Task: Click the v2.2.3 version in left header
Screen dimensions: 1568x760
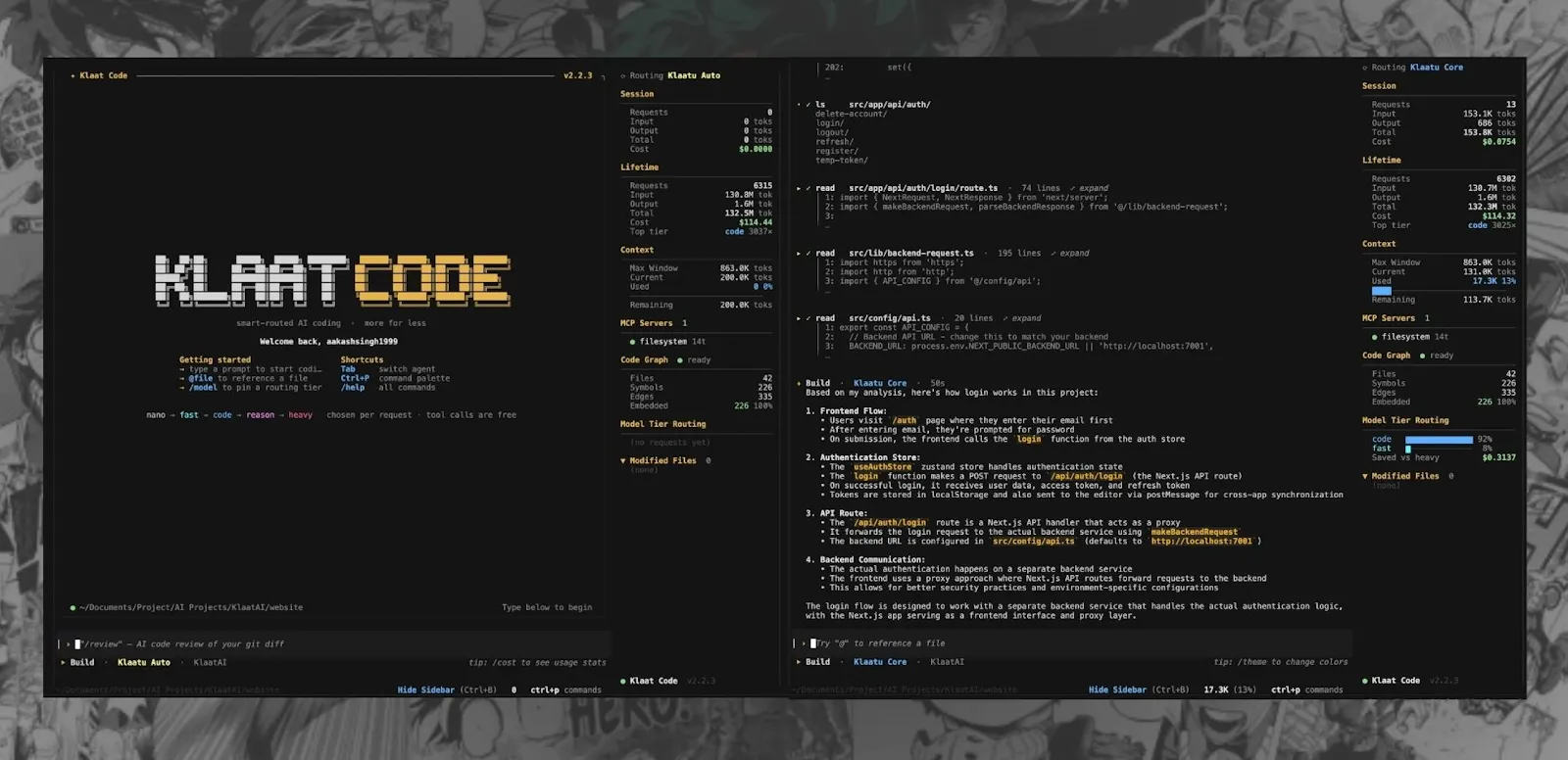Action: 577,75
